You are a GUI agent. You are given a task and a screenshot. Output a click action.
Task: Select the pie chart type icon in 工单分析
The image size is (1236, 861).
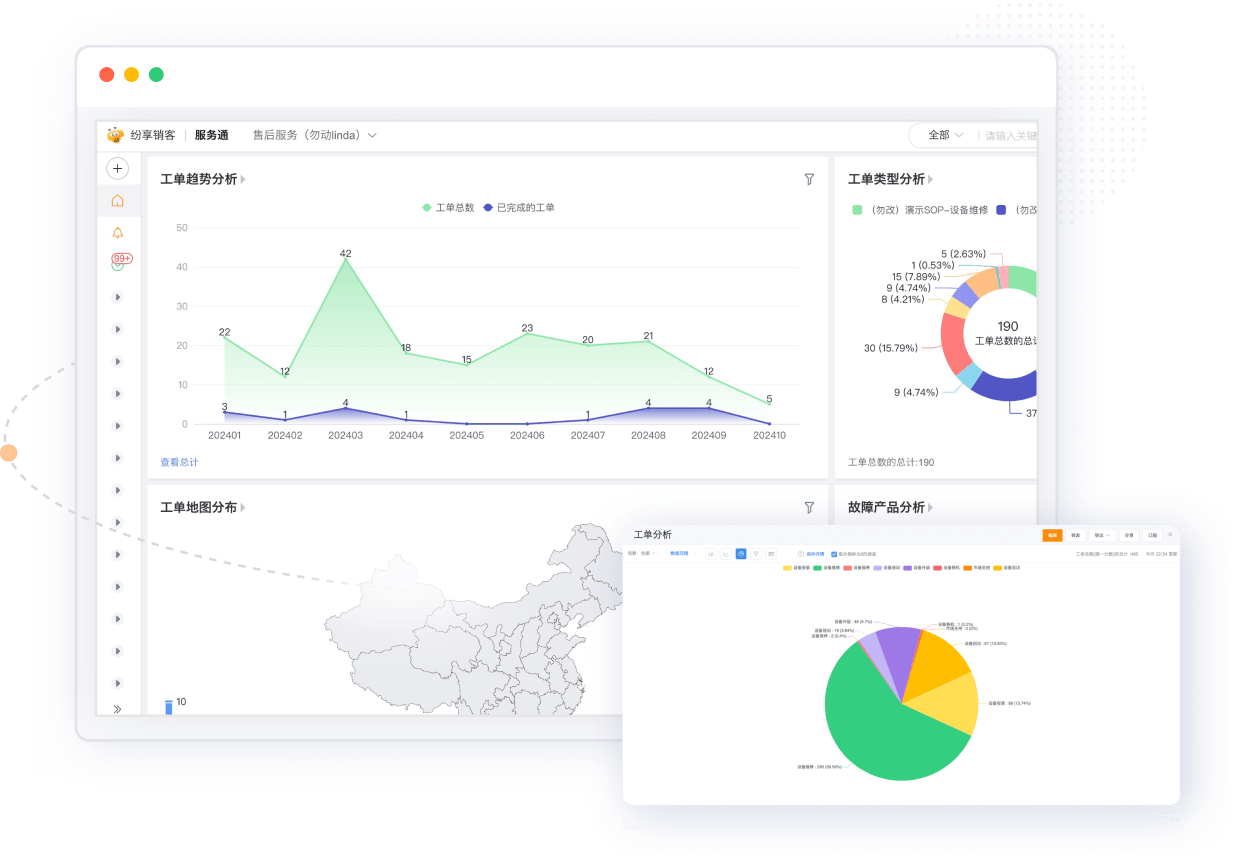(x=741, y=553)
